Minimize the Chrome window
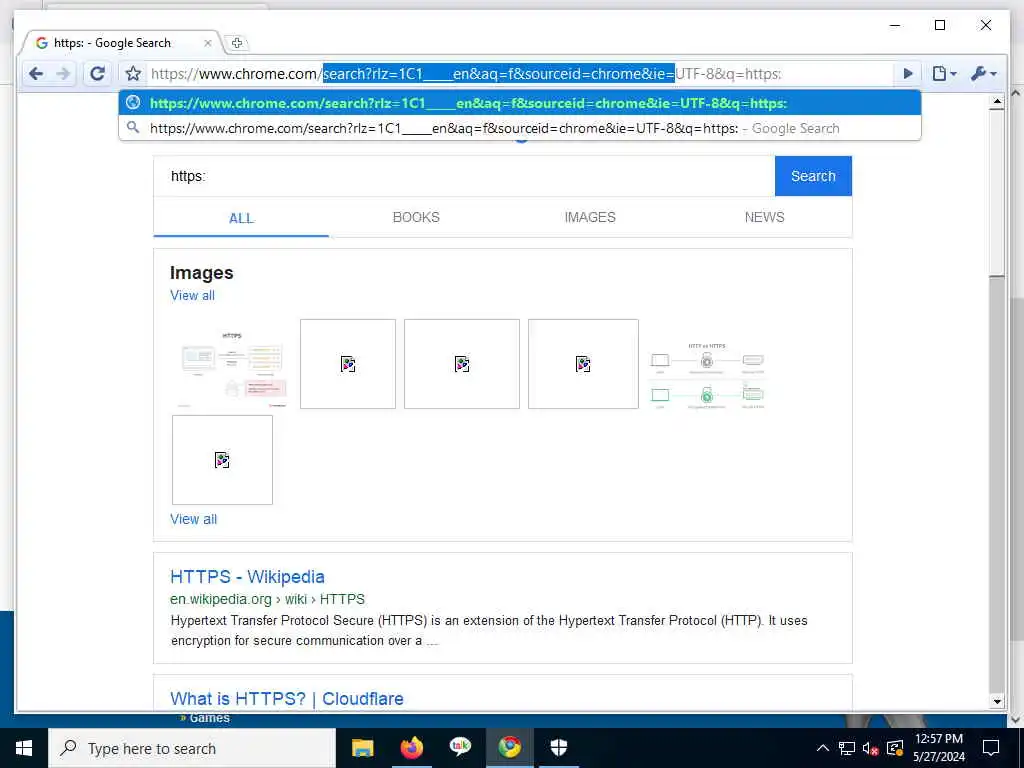This screenshot has width=1024, height=768. click(x=895, y=25)
